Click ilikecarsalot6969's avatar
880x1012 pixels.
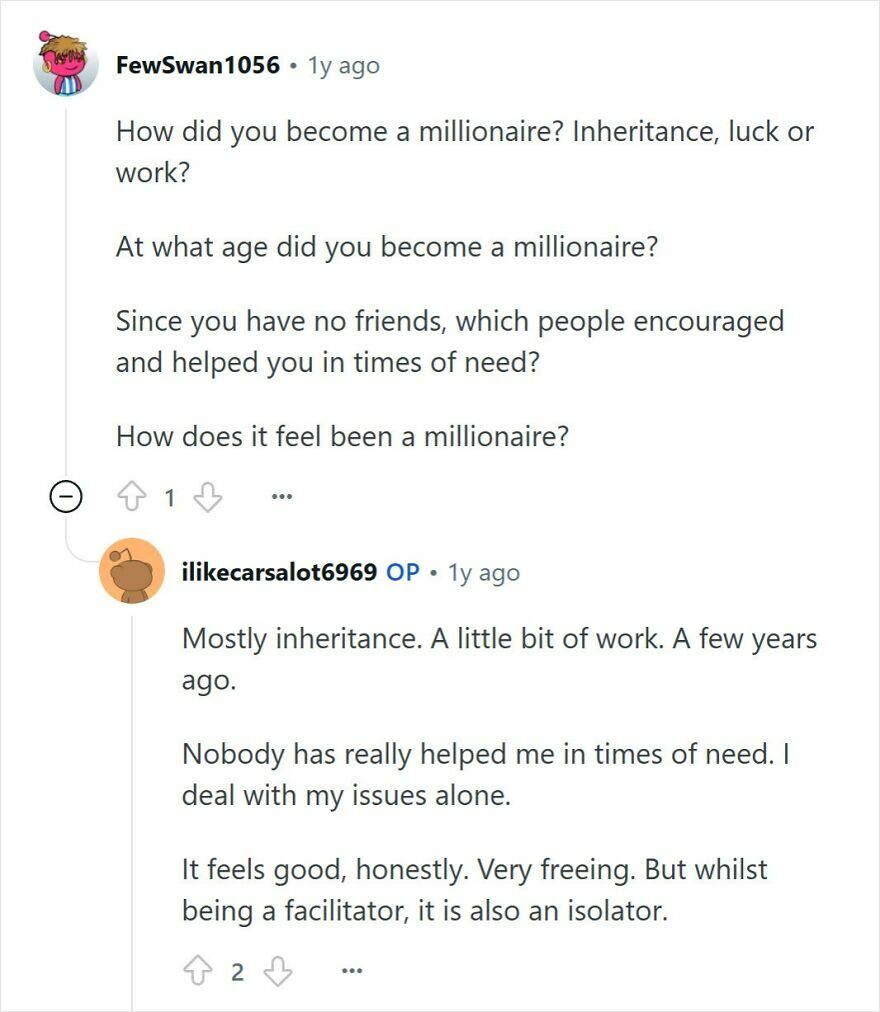(x=131, y=572)
